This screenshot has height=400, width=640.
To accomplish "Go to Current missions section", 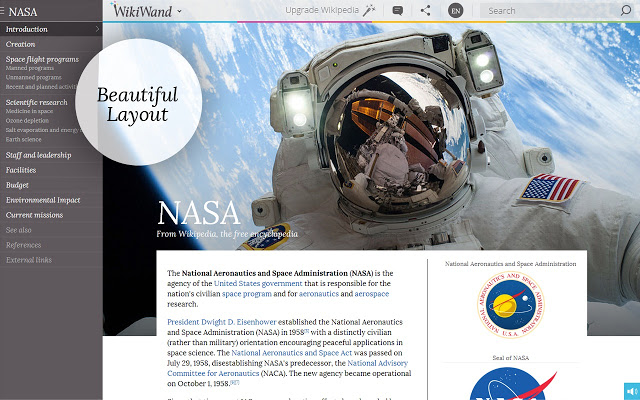I will point(34,215).
